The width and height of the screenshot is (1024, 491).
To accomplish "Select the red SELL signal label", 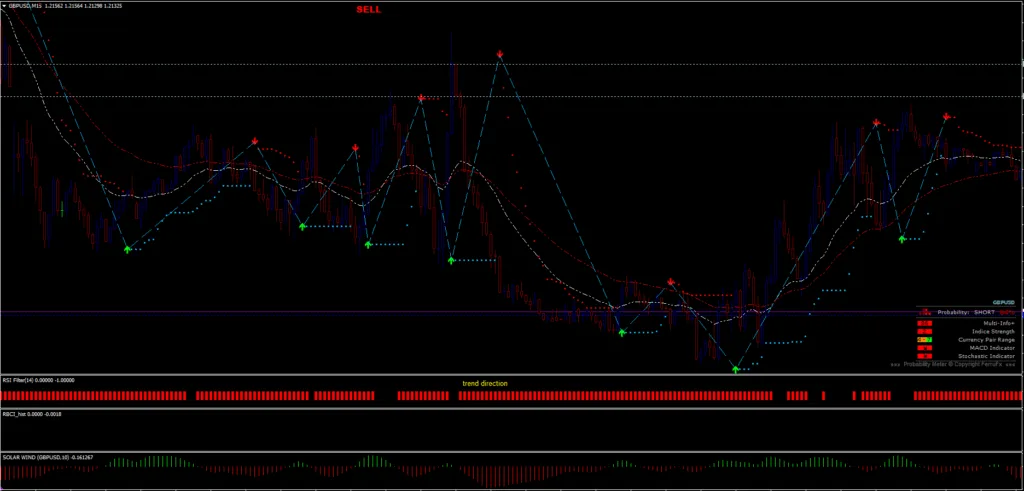I will (x=368, y=10).
